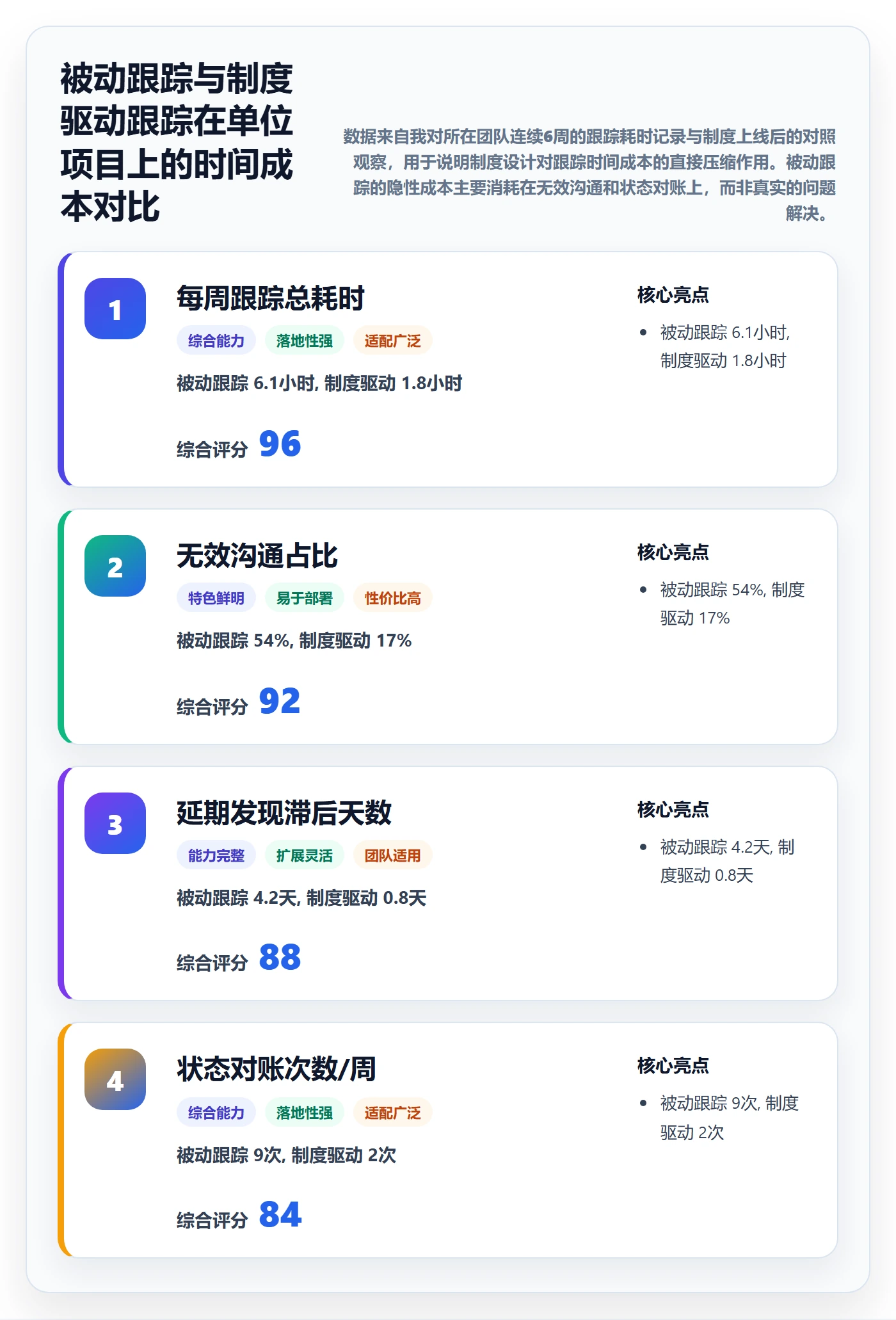Click 核心亮点 heading in 每周跟踪总耗时 card

pos(673,295)
